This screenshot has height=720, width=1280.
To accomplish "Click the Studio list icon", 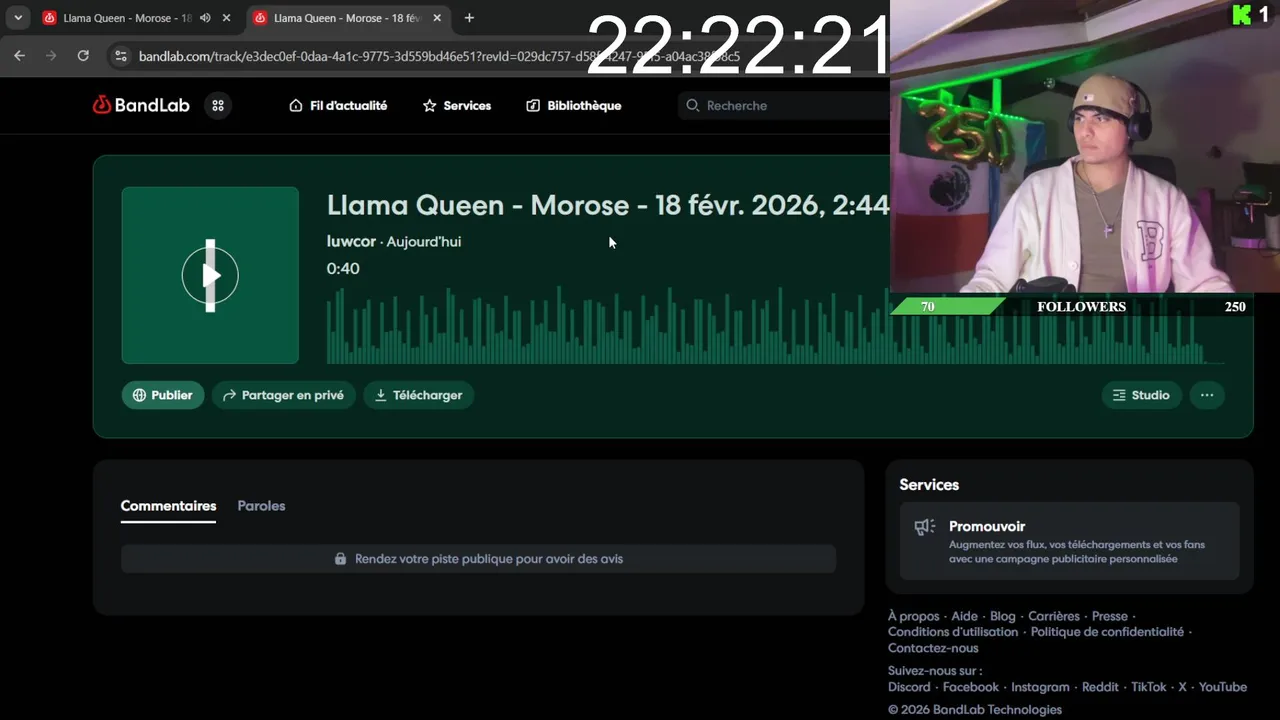I will (x=1119, y=395).
